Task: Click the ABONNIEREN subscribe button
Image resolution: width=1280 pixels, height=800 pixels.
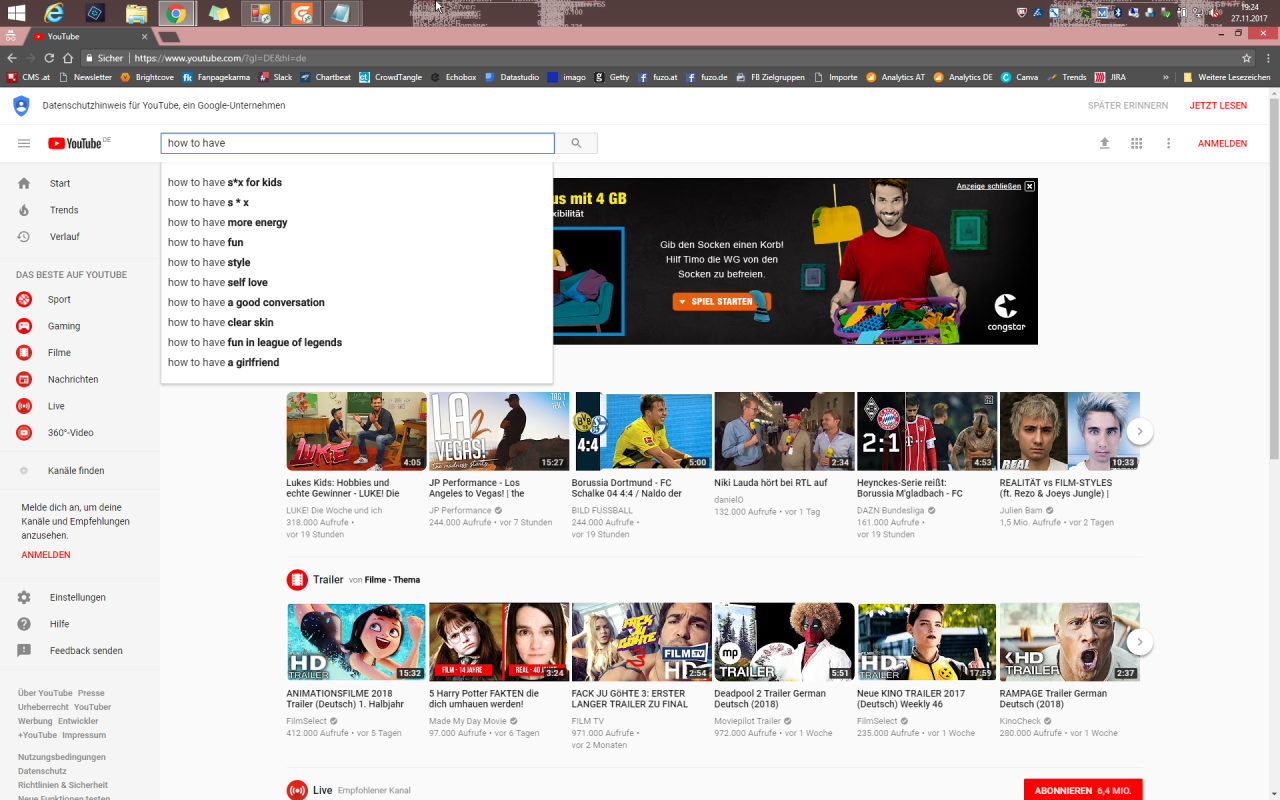Action: point(1083,790)
